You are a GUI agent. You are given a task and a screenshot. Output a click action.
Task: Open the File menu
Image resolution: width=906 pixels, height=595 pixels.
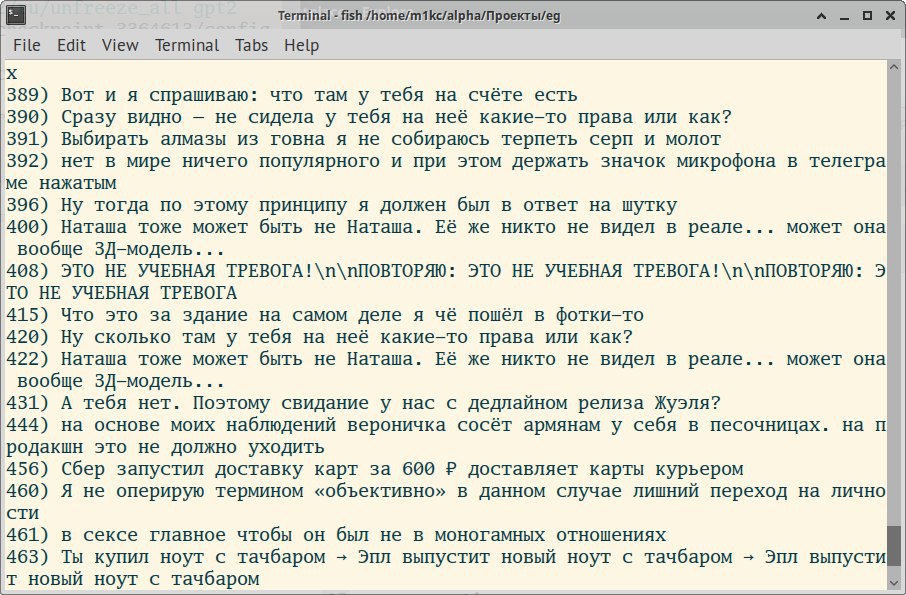tap(27, 45)
